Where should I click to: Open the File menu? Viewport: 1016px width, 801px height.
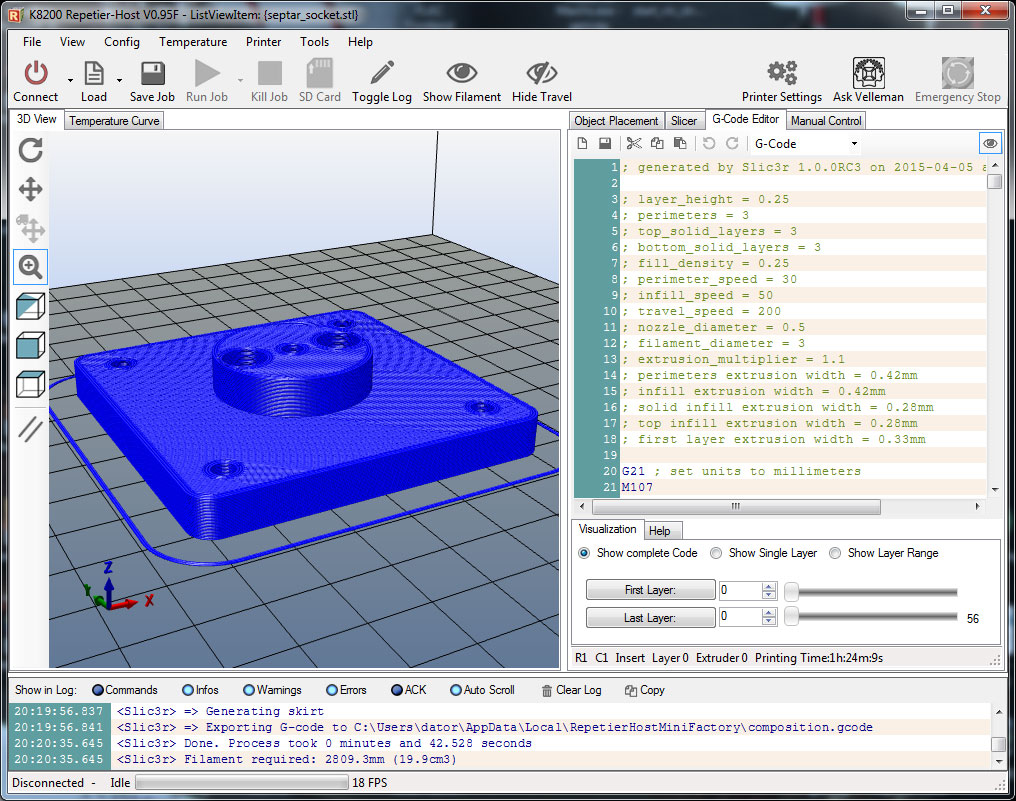click(x=32, y=41)
